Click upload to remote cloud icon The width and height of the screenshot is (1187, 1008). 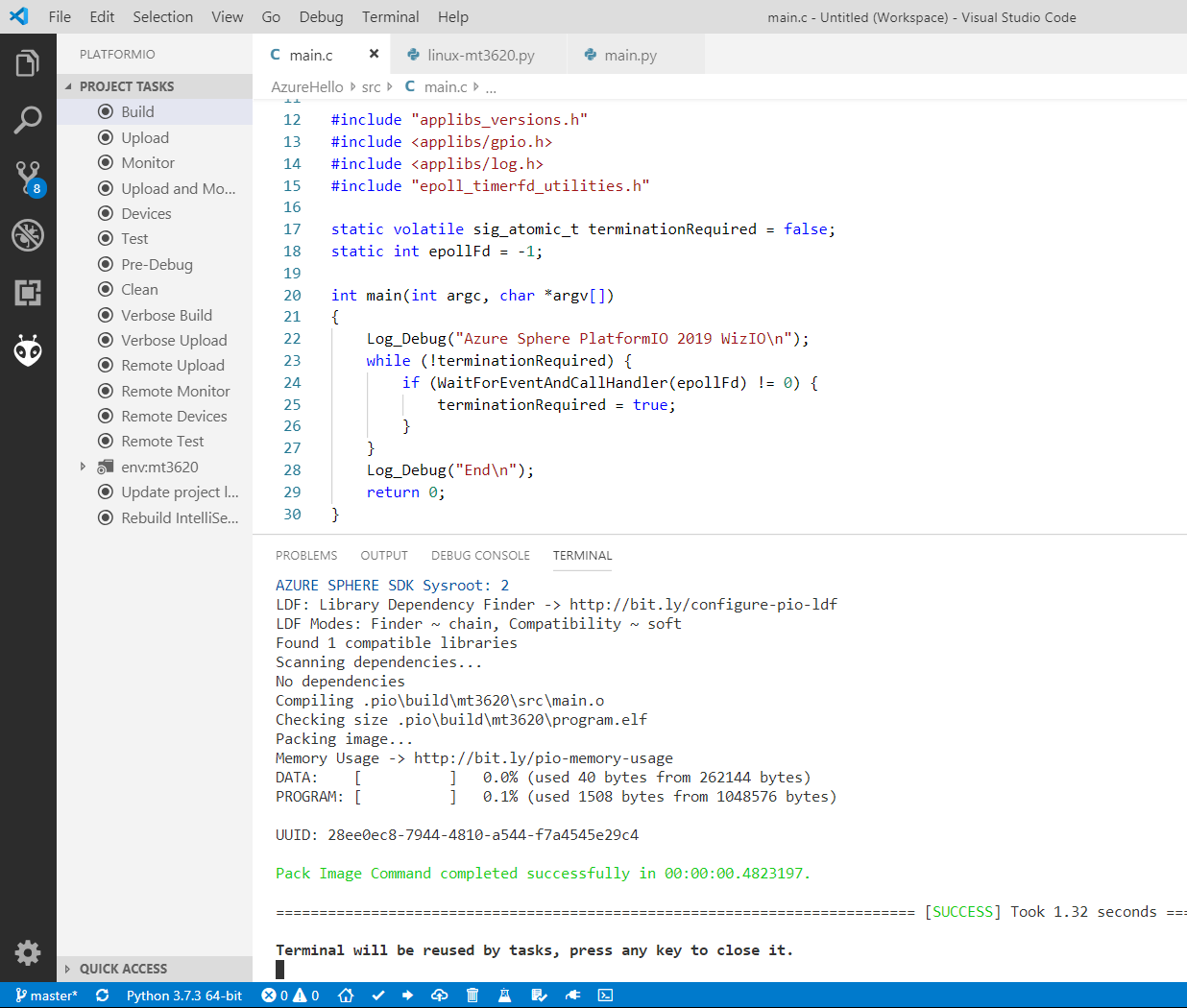(439, 996)
